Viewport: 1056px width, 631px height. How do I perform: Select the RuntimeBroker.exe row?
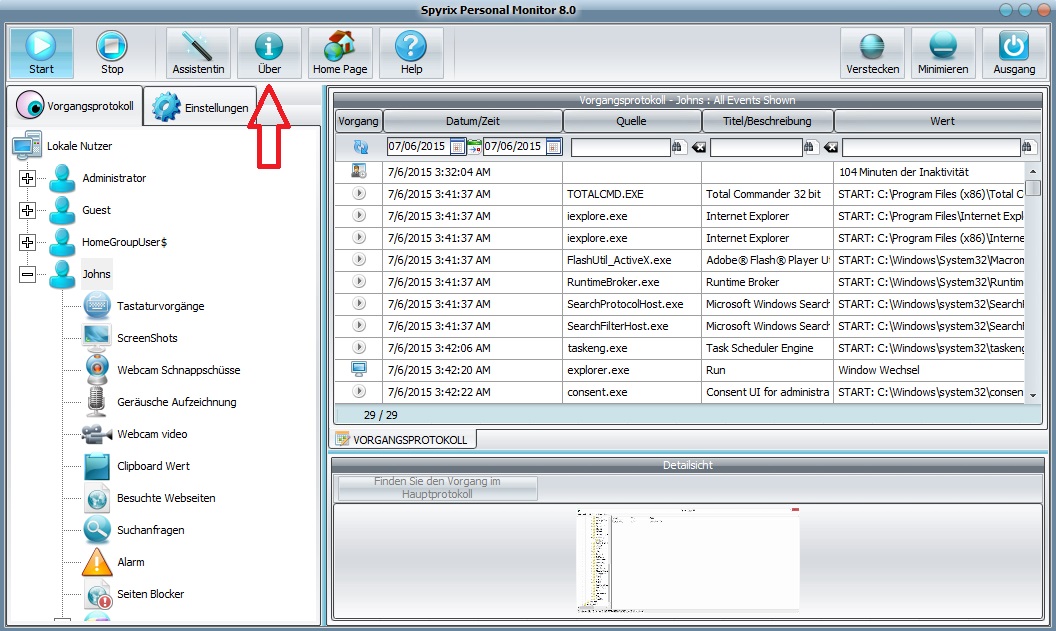tap(680, 282)
